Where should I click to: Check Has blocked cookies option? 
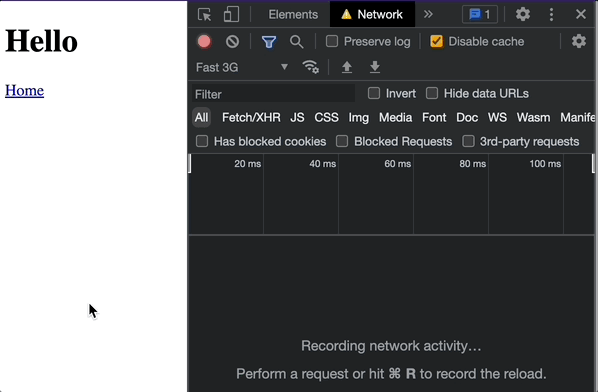click(x=202, y=141)
